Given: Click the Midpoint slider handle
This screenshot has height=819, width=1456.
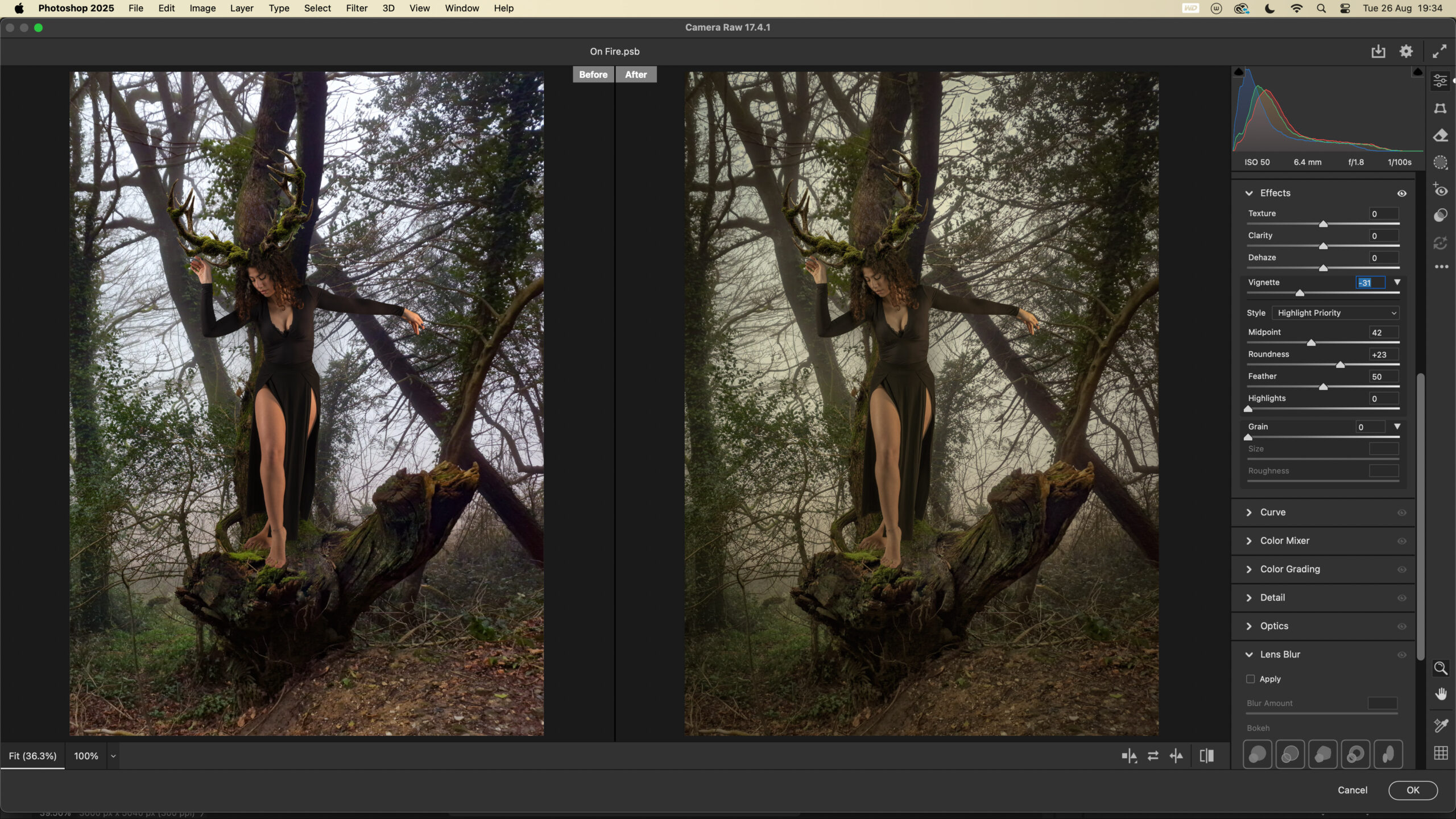Looking at the screenshot, I should pyautogui.click(x=1311, y=342).
